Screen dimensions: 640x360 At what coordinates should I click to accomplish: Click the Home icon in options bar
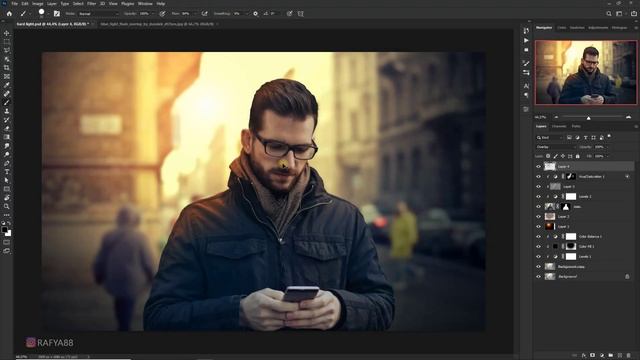coord(9,13)
